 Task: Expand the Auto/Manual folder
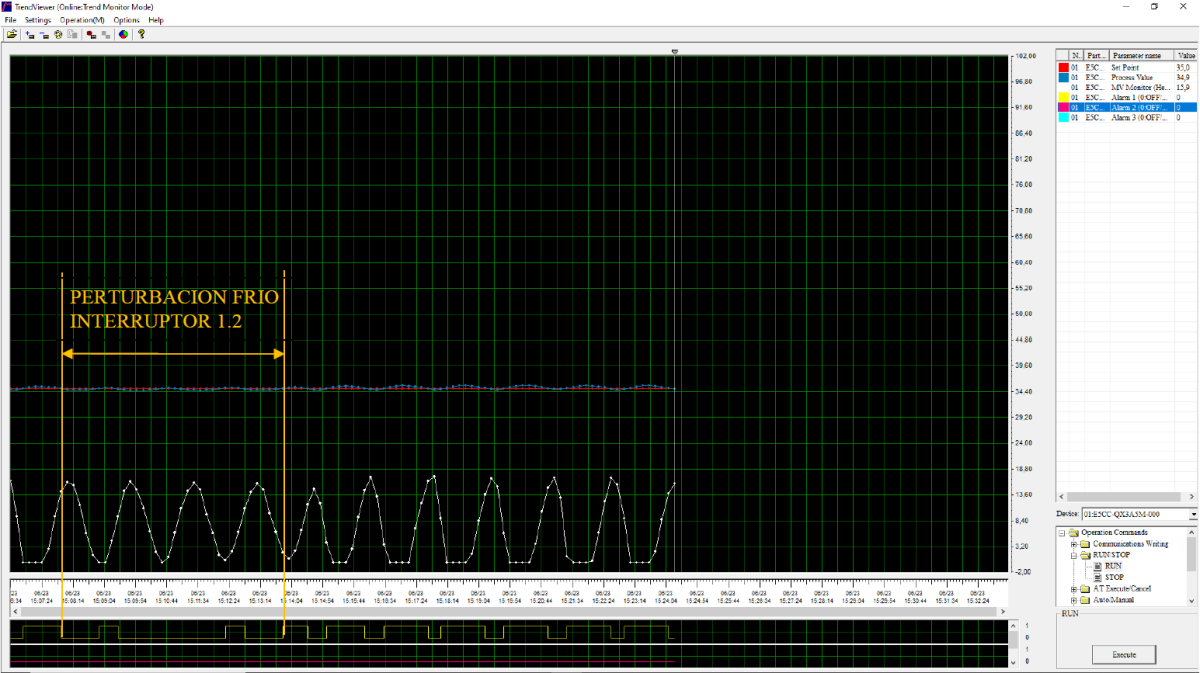click(x=1073, y=600)
